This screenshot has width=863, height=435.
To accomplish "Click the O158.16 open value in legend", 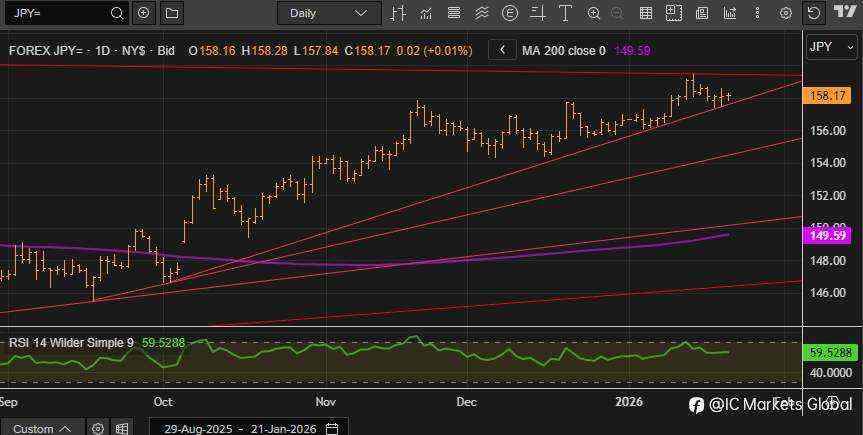I will click(212, 51).
